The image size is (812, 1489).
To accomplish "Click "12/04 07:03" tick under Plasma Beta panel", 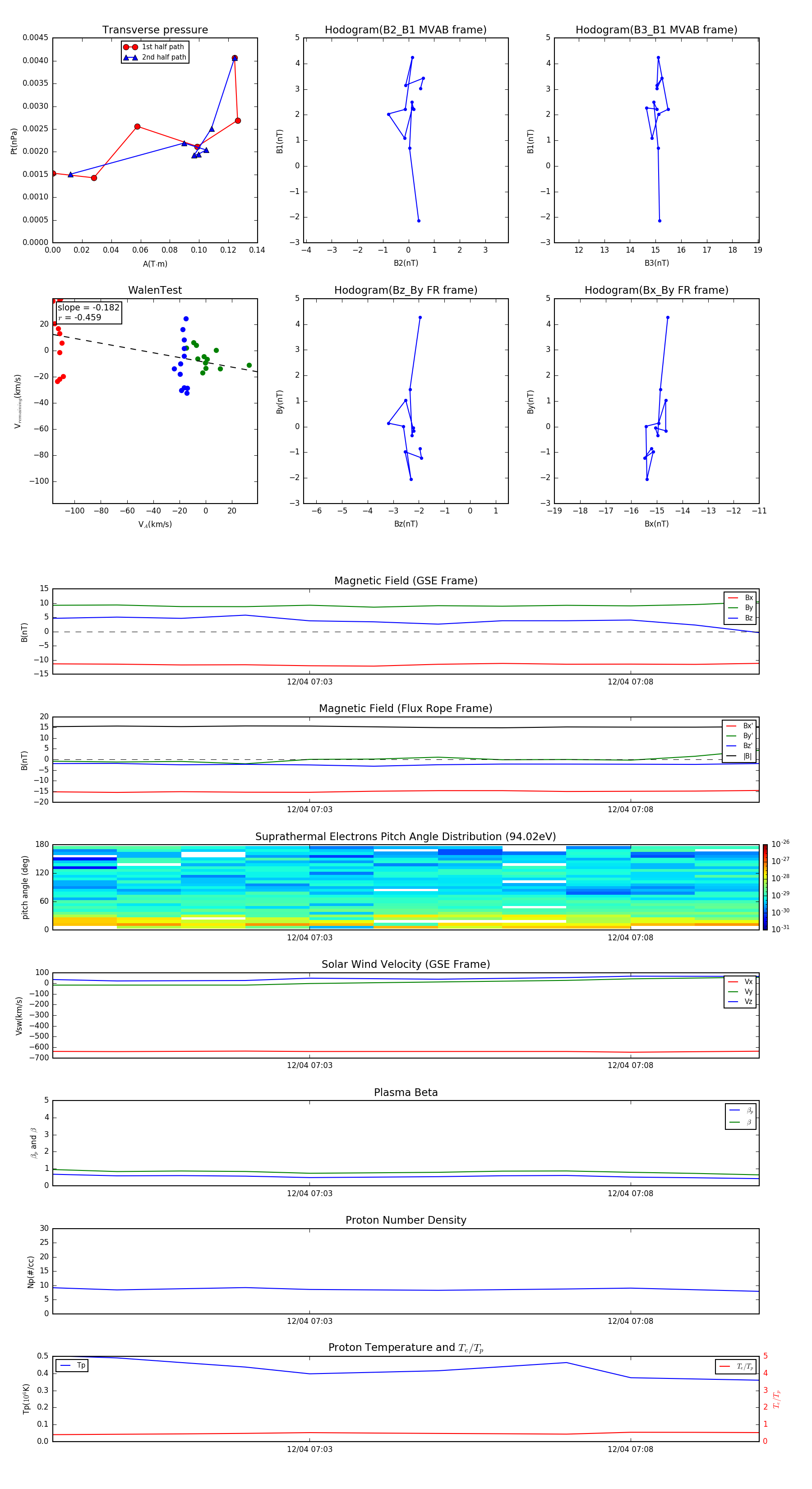I will tap(310, 1193).
